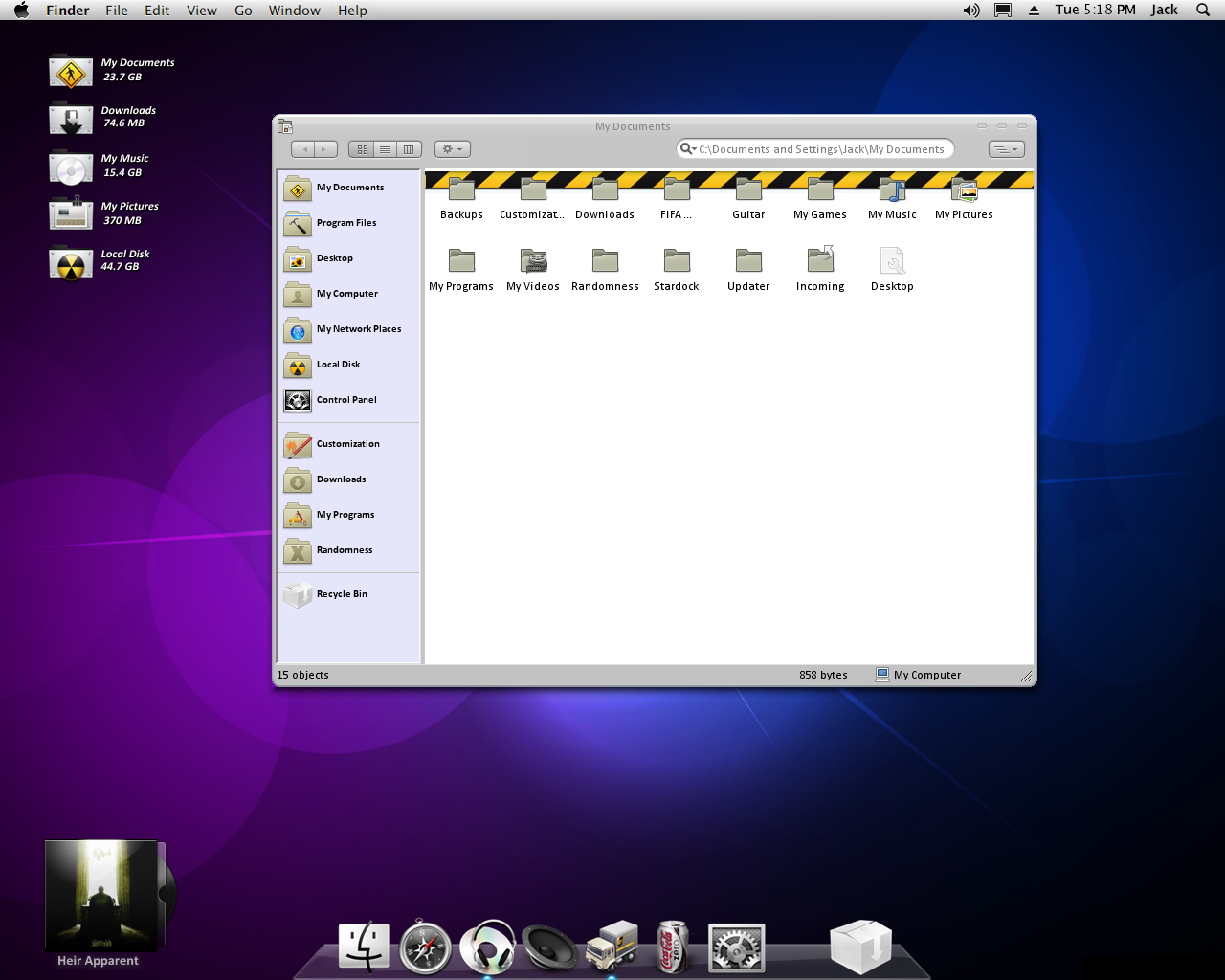Switch to icon view
Screen dimensions: 1225x980
click(x=362, y=149)
